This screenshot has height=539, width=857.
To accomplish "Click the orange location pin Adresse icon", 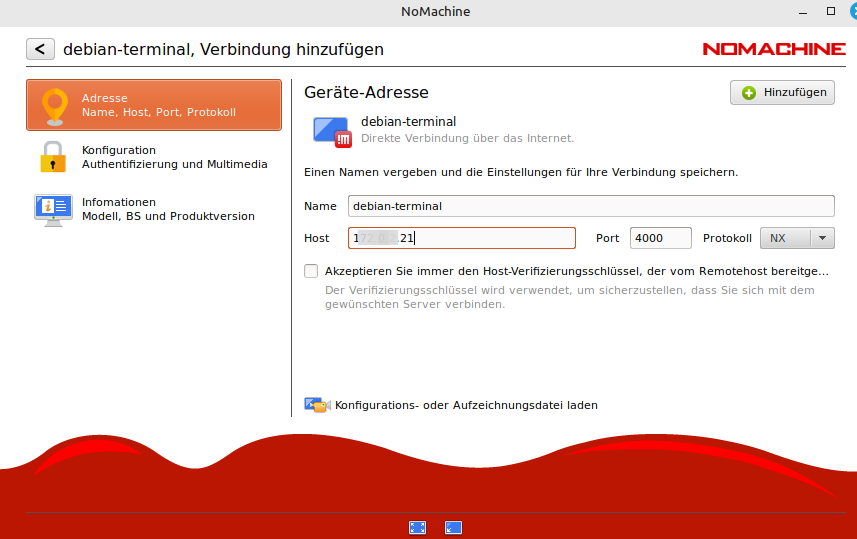I will click(53, 106).
